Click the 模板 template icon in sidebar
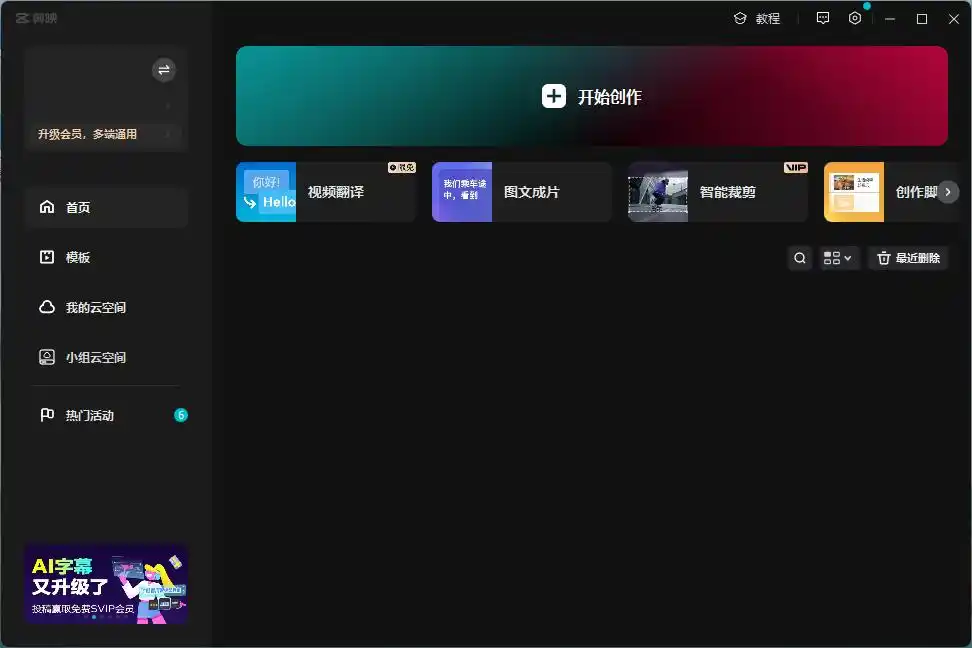 (47, 257)
